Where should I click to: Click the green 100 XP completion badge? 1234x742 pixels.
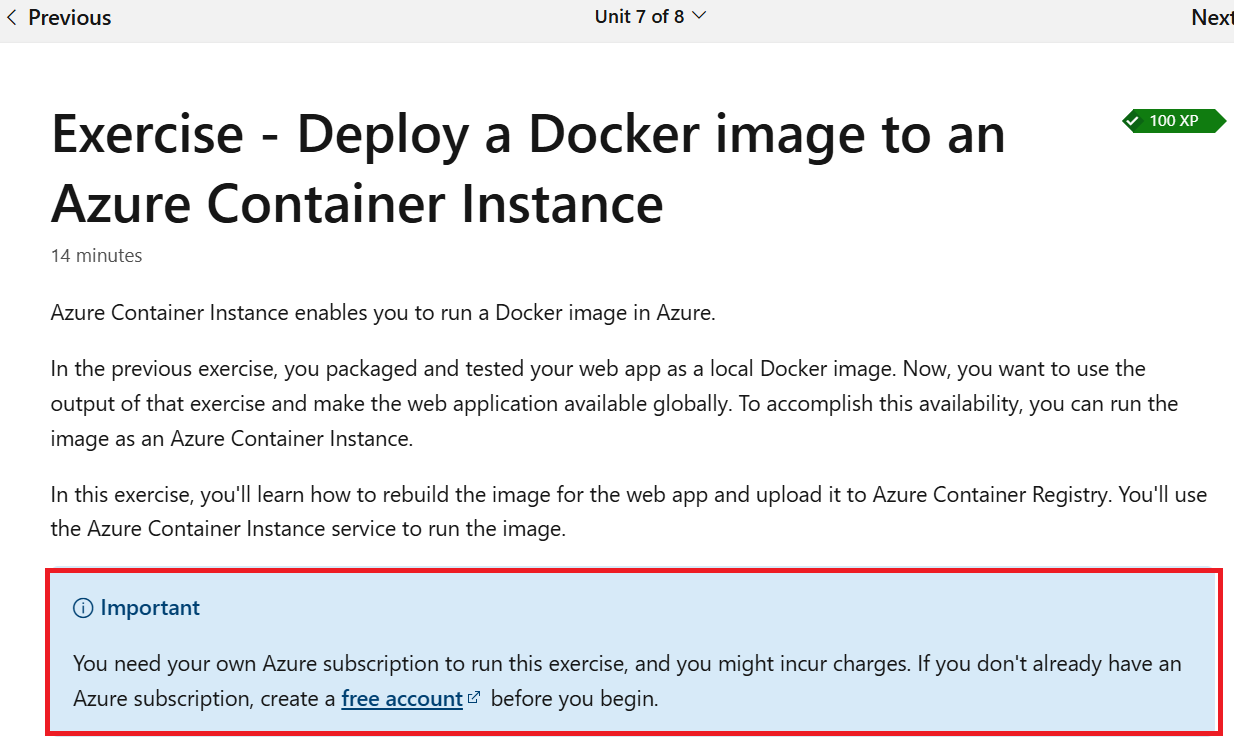[1174, 121]
